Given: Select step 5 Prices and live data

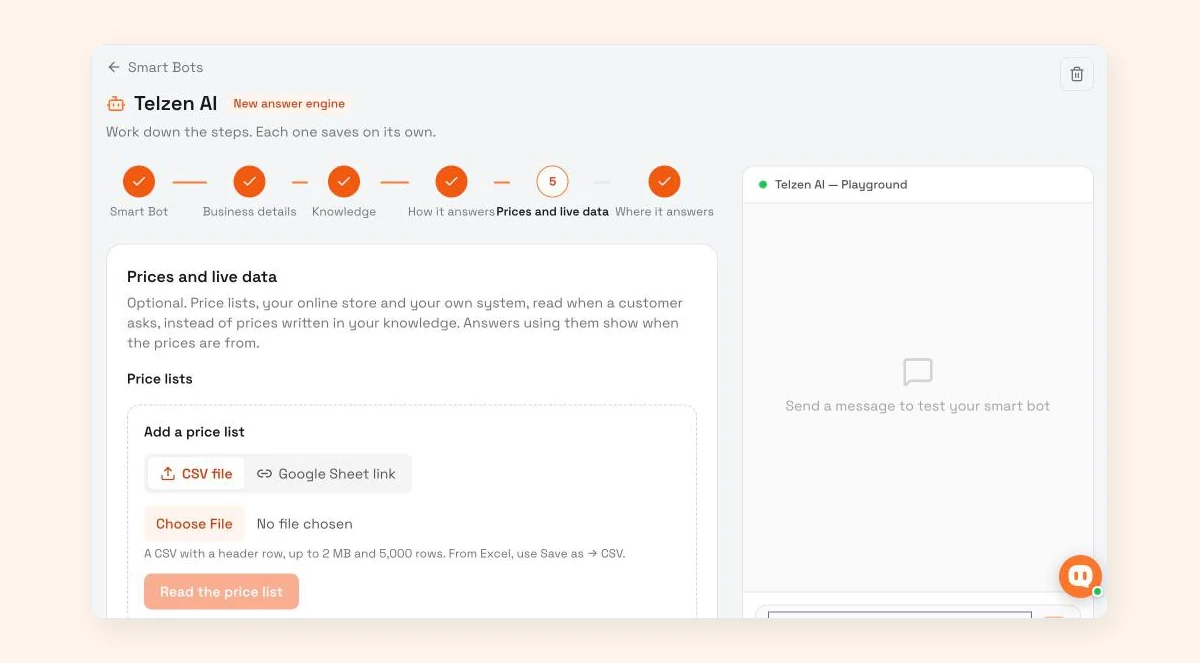Looking at the screenshot, I should pos(552,181).
